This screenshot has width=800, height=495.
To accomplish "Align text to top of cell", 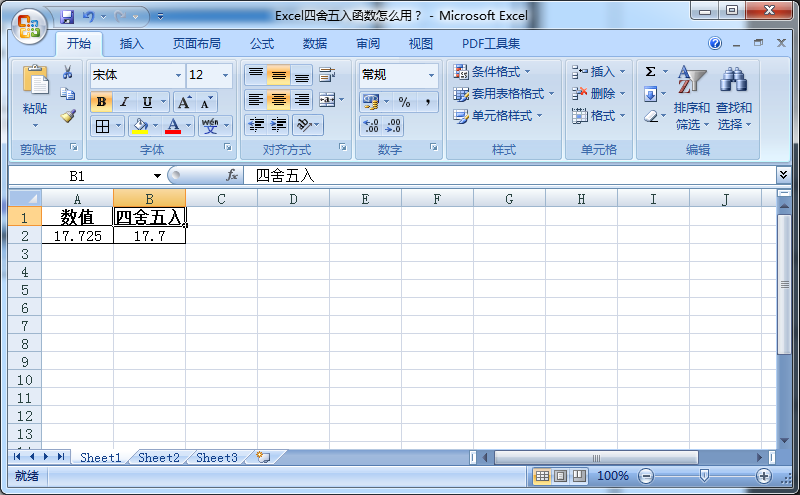I will 256,76.
